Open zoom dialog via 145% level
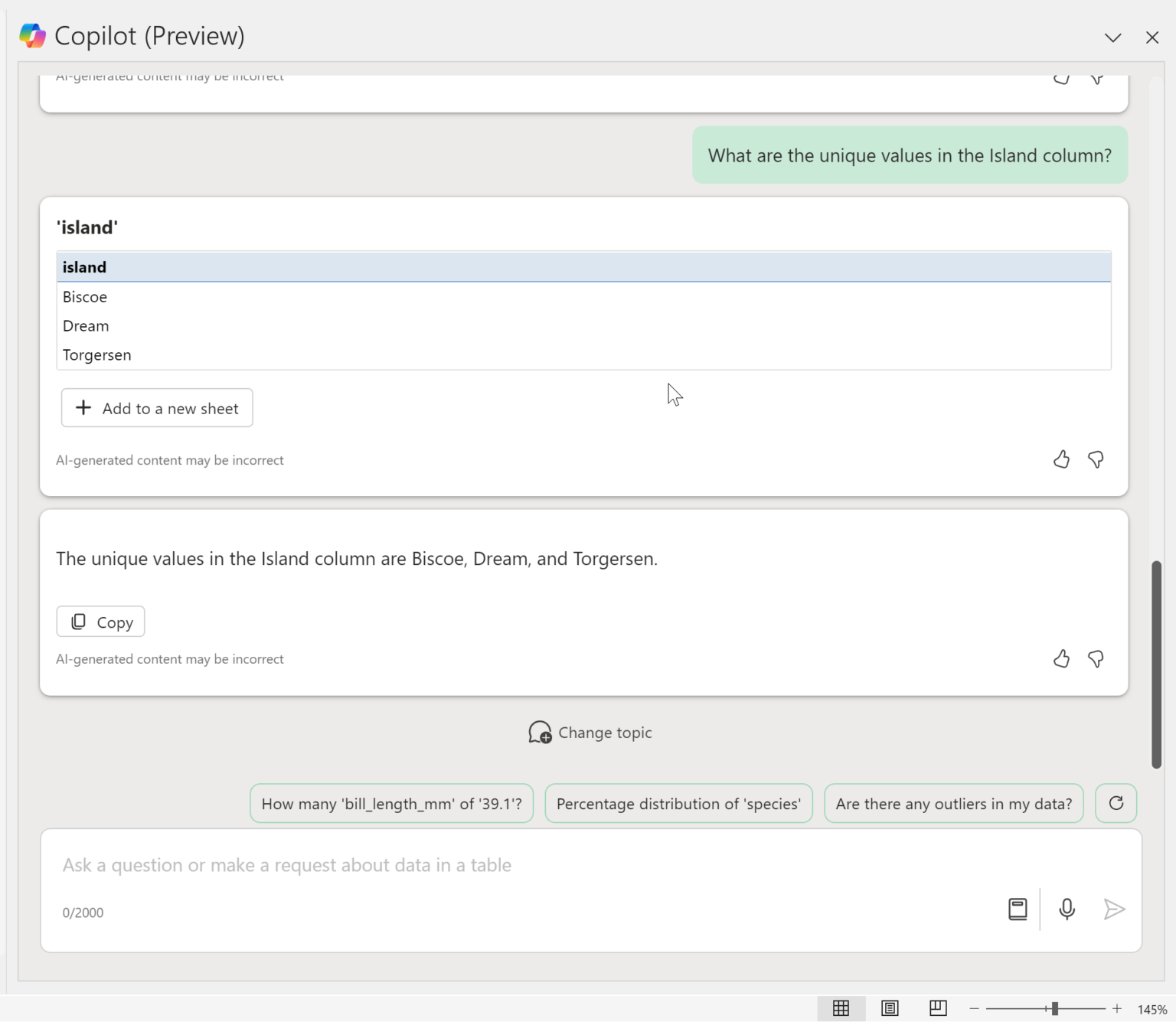 pyautogui.click(x=1152, y=1010)
